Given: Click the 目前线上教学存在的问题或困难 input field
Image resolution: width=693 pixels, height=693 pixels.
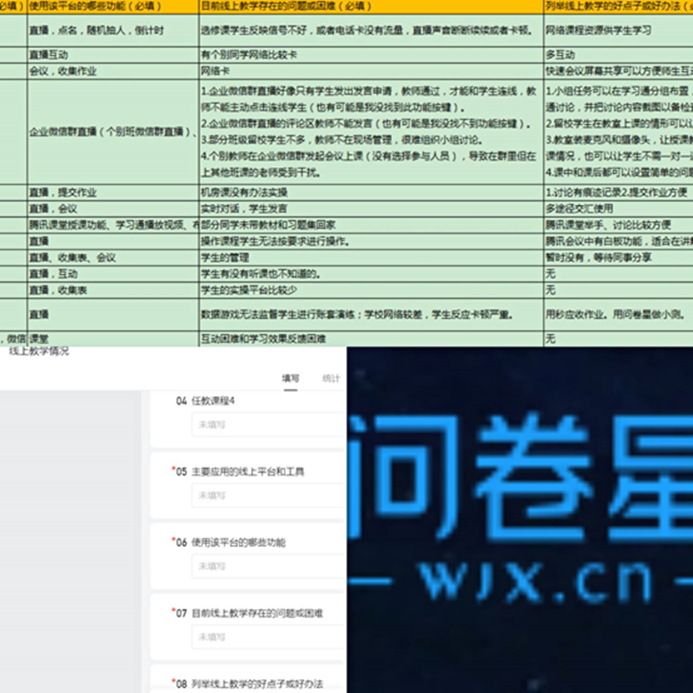Looking at the screenshot, I should [269, 637].
